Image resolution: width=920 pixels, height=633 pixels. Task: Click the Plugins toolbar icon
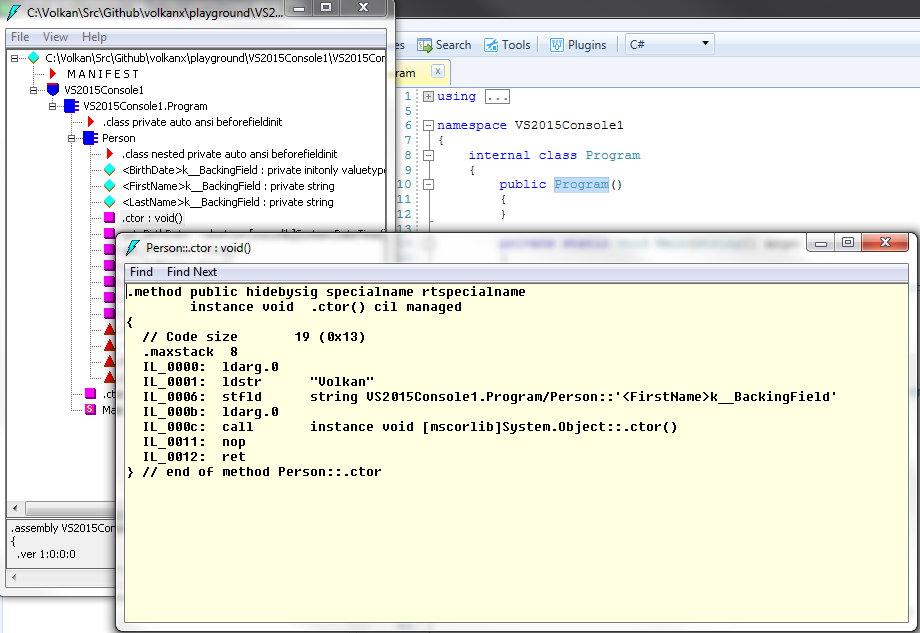[556, 45]
